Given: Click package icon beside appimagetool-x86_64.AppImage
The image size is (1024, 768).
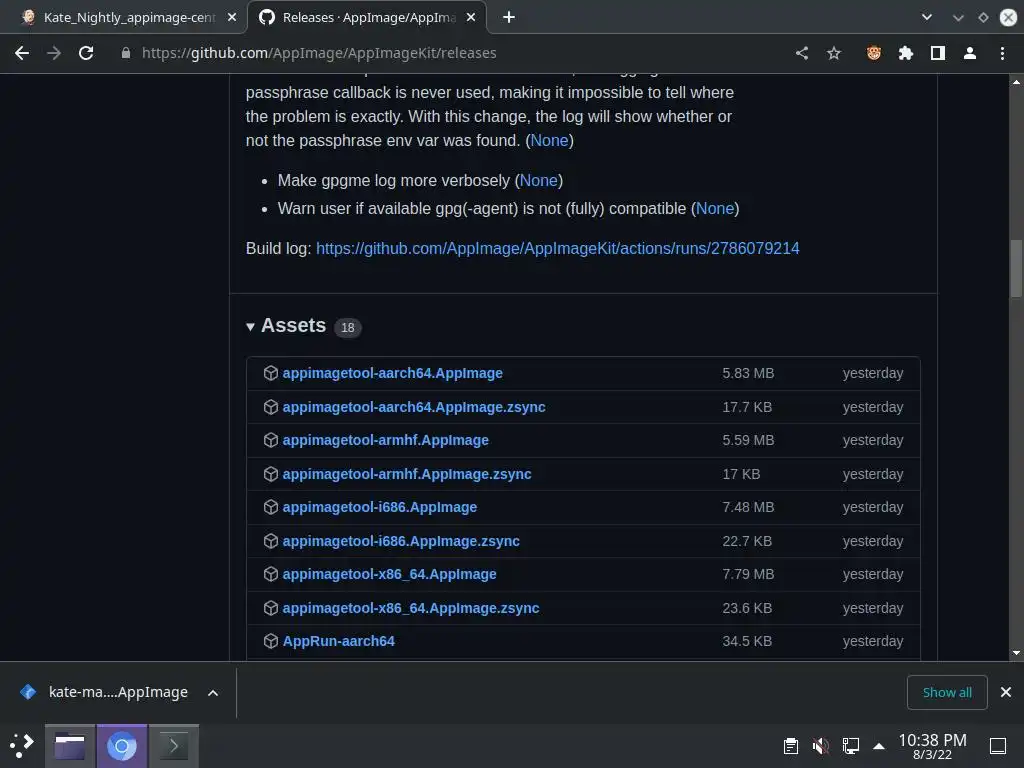Looking at the screenshot, I should (270, 574).
